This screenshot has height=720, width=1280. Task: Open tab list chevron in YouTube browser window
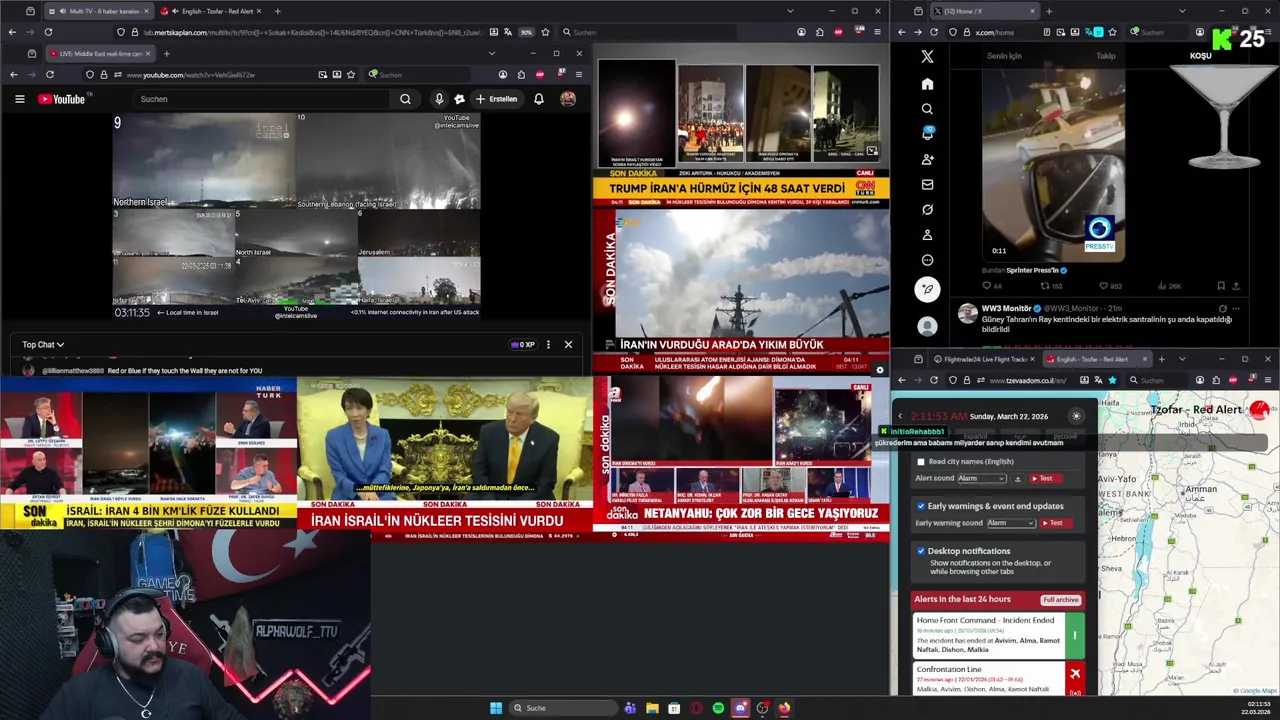tap(491, 53)
